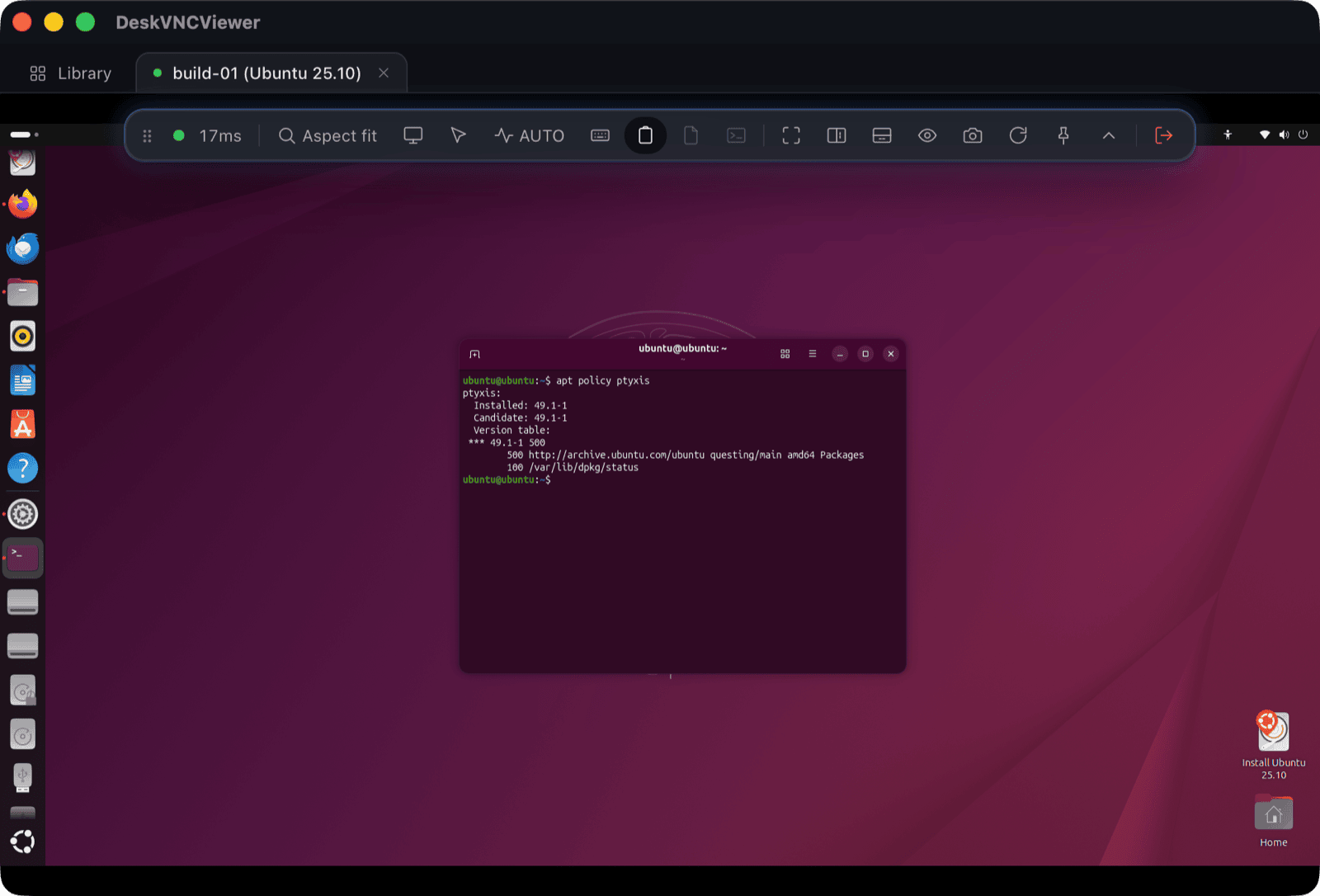1320x896 pixels.
Task: Open new terminal tab button
Action: click(x=474, y=354)
